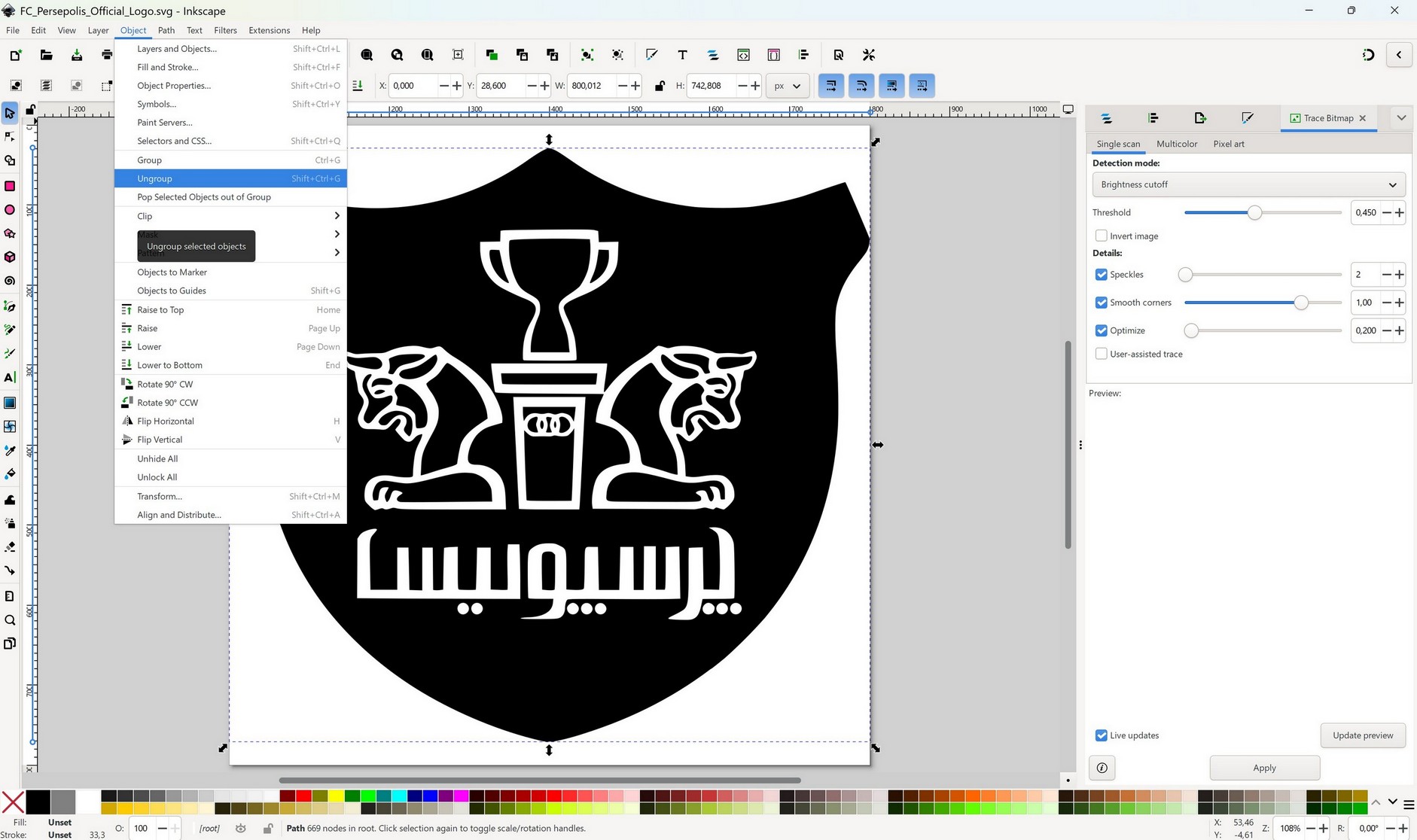The image size is (1417, 840).
Task: Switch to the Pixel art tab
Action: [1229, 144]
